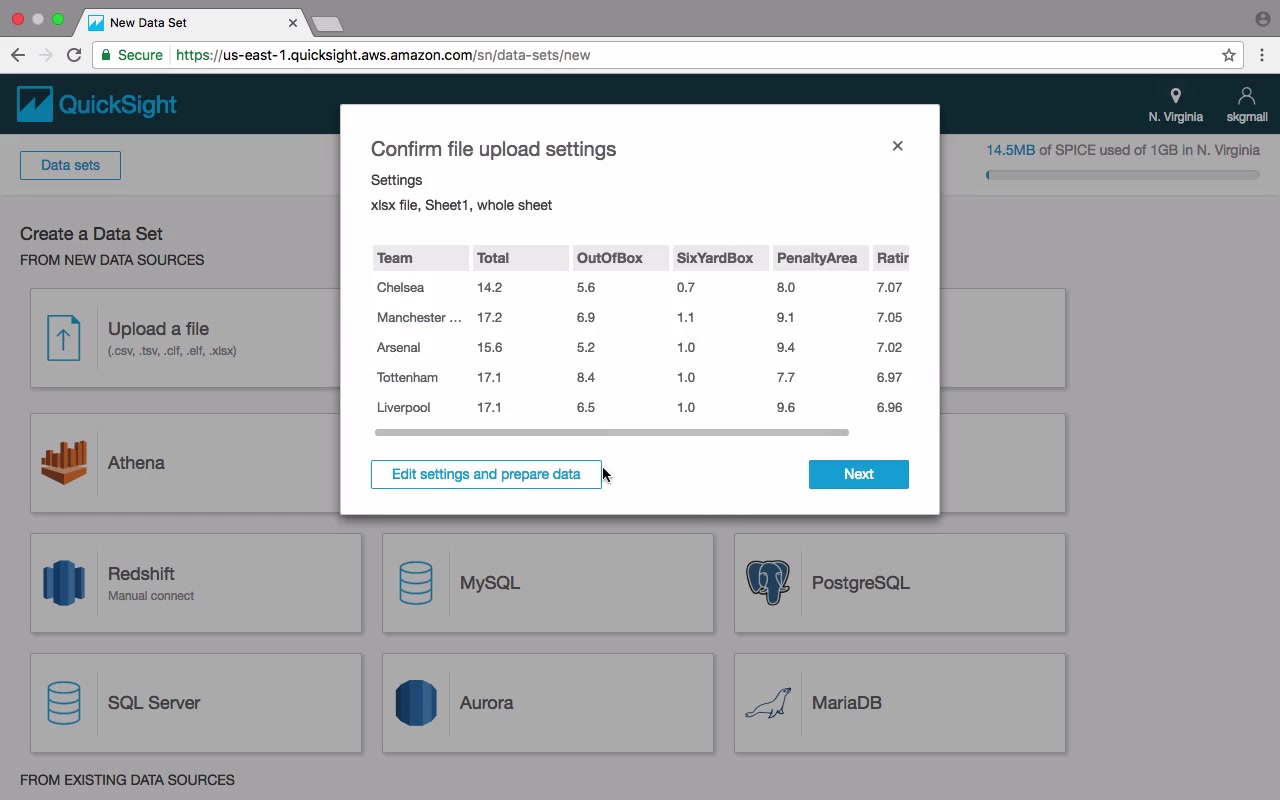Screen dimensions: 1280x800
Task: Select the Arsenal team cell
Action: 398,347
